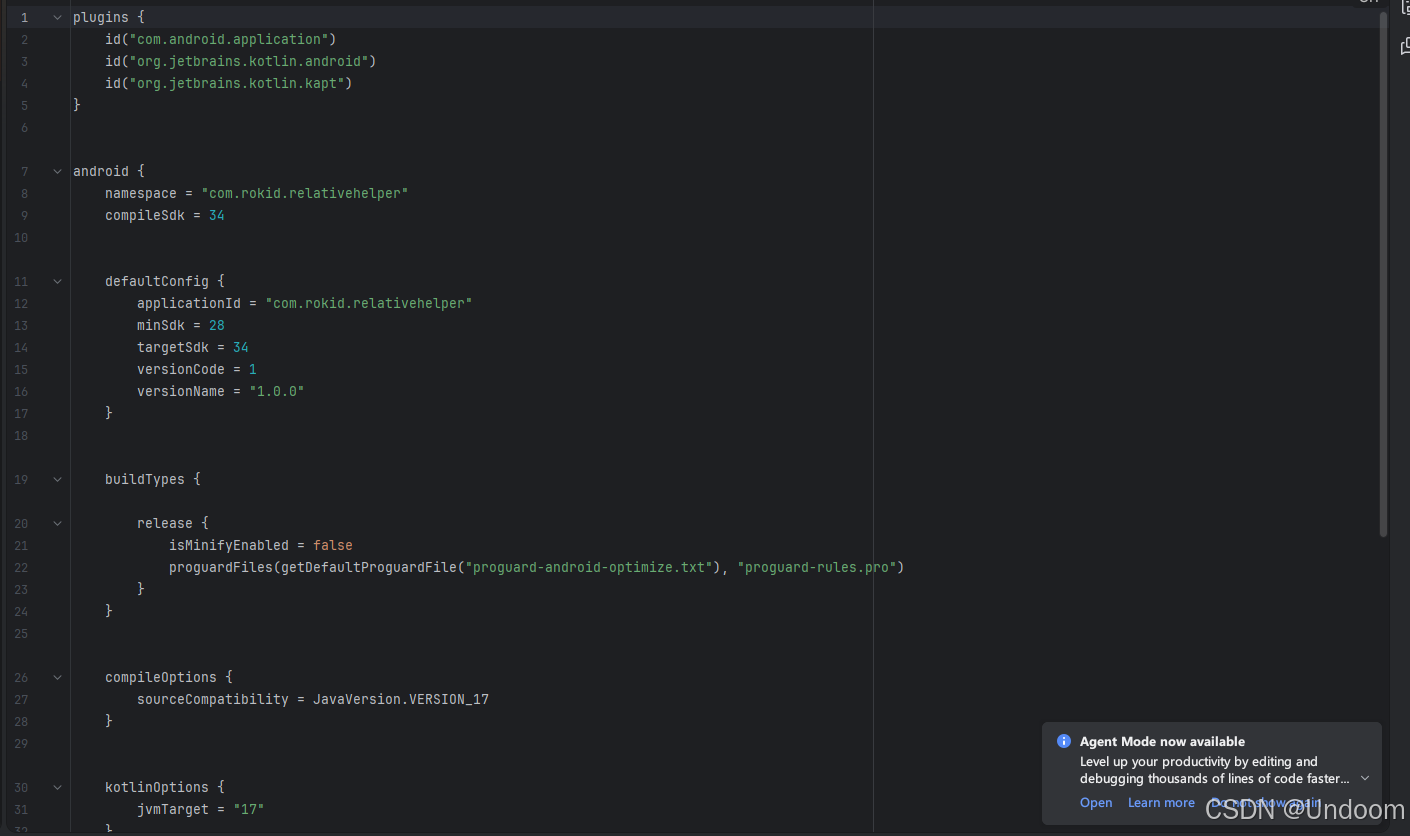This screenshot has height=836, width=1410.
Task: Click the namespace value "com.rokid.relativehelper"
Action: tap(305, 193)
